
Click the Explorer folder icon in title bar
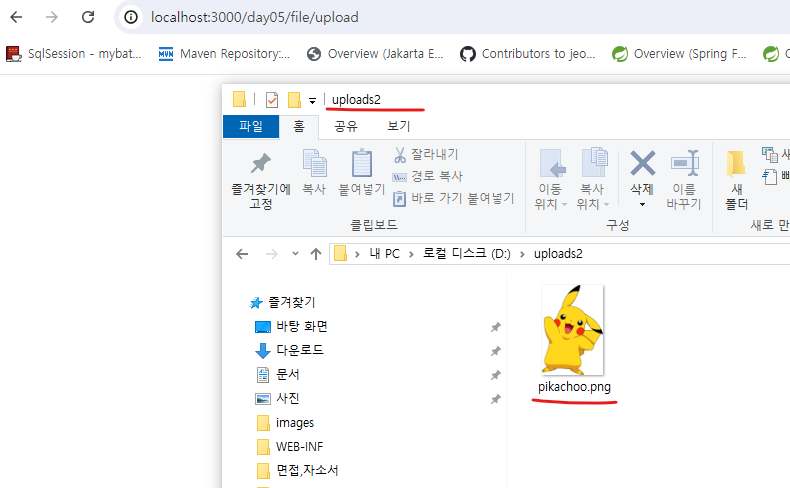pos(239,99)
